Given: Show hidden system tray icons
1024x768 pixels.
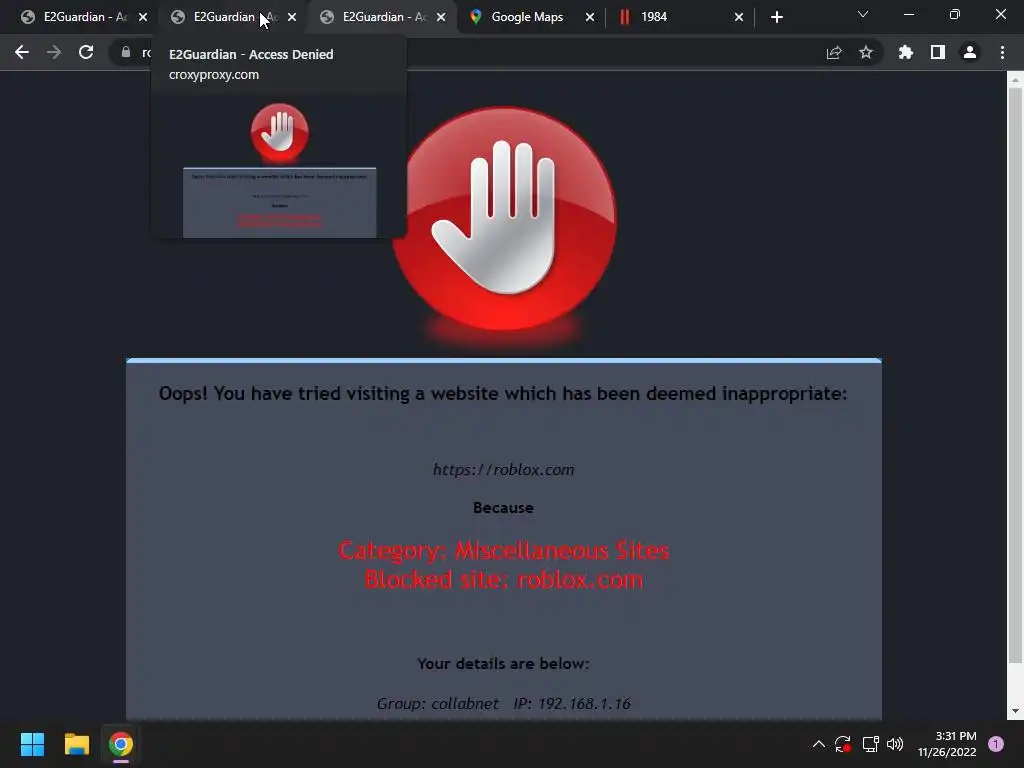Looking at the screenshot, I should pos(818,744).
